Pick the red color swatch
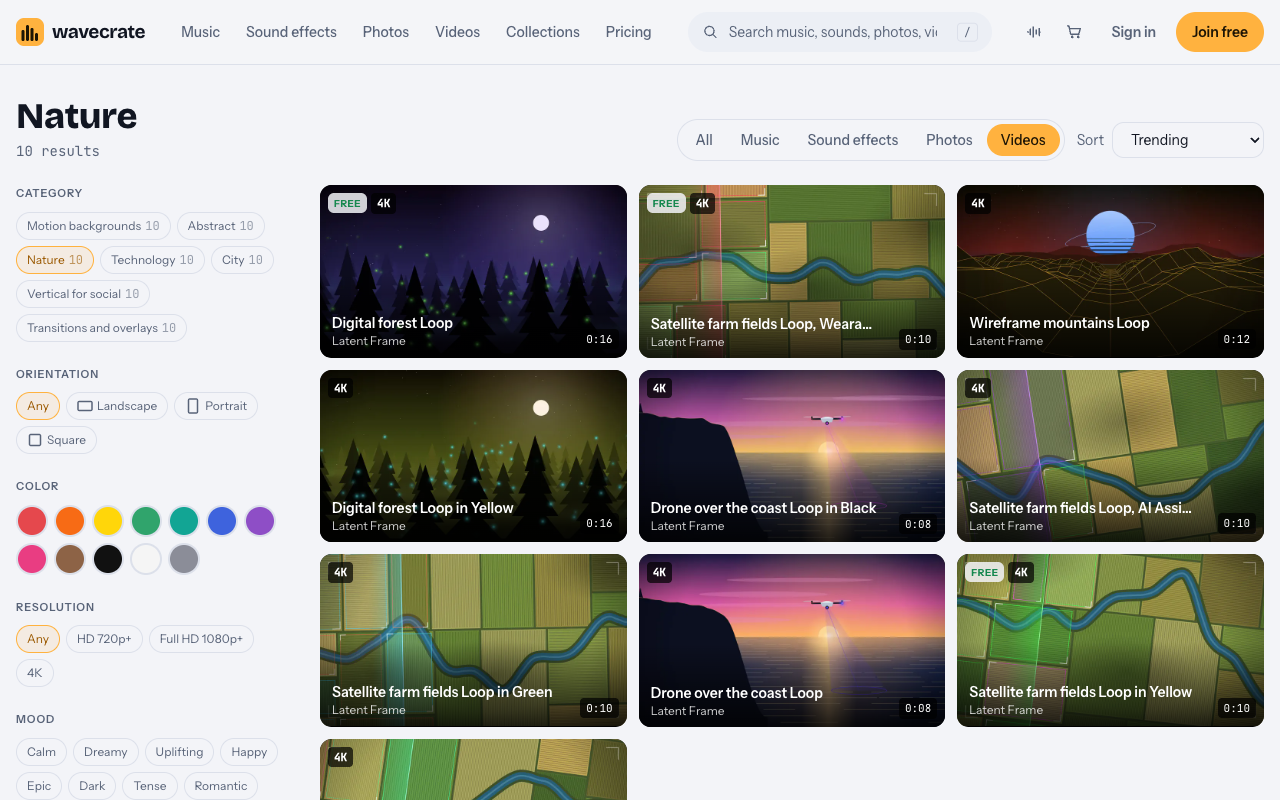 click(x=32, y=521)
